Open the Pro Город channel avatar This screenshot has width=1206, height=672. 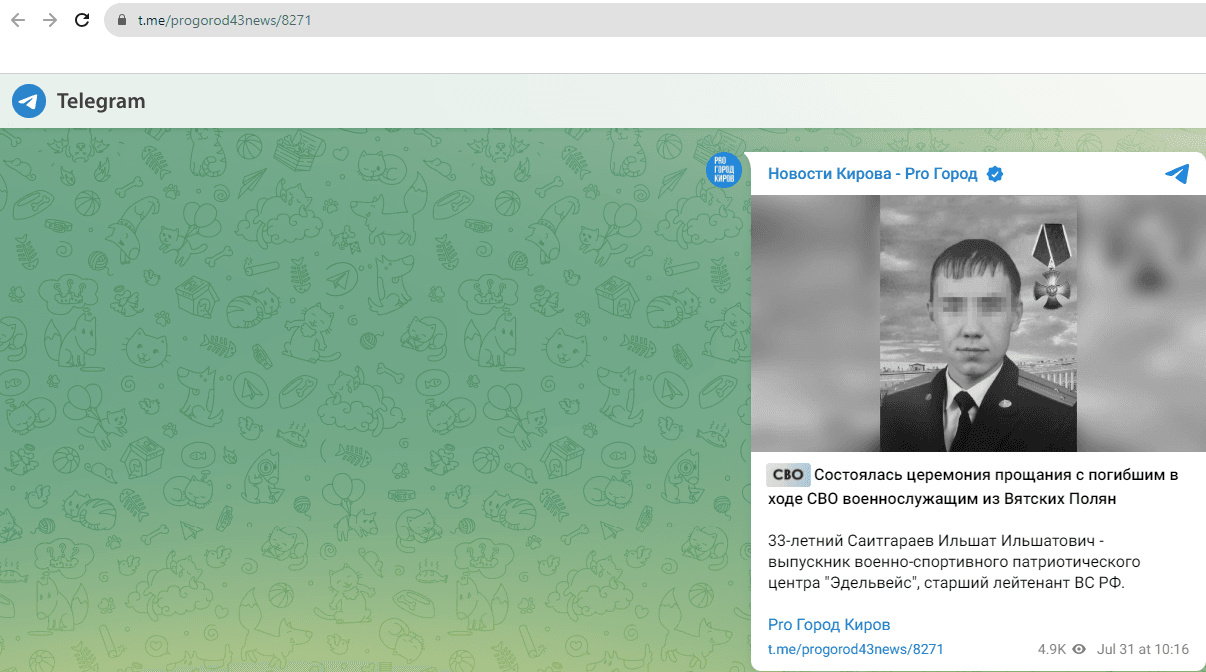coord(724,170)
